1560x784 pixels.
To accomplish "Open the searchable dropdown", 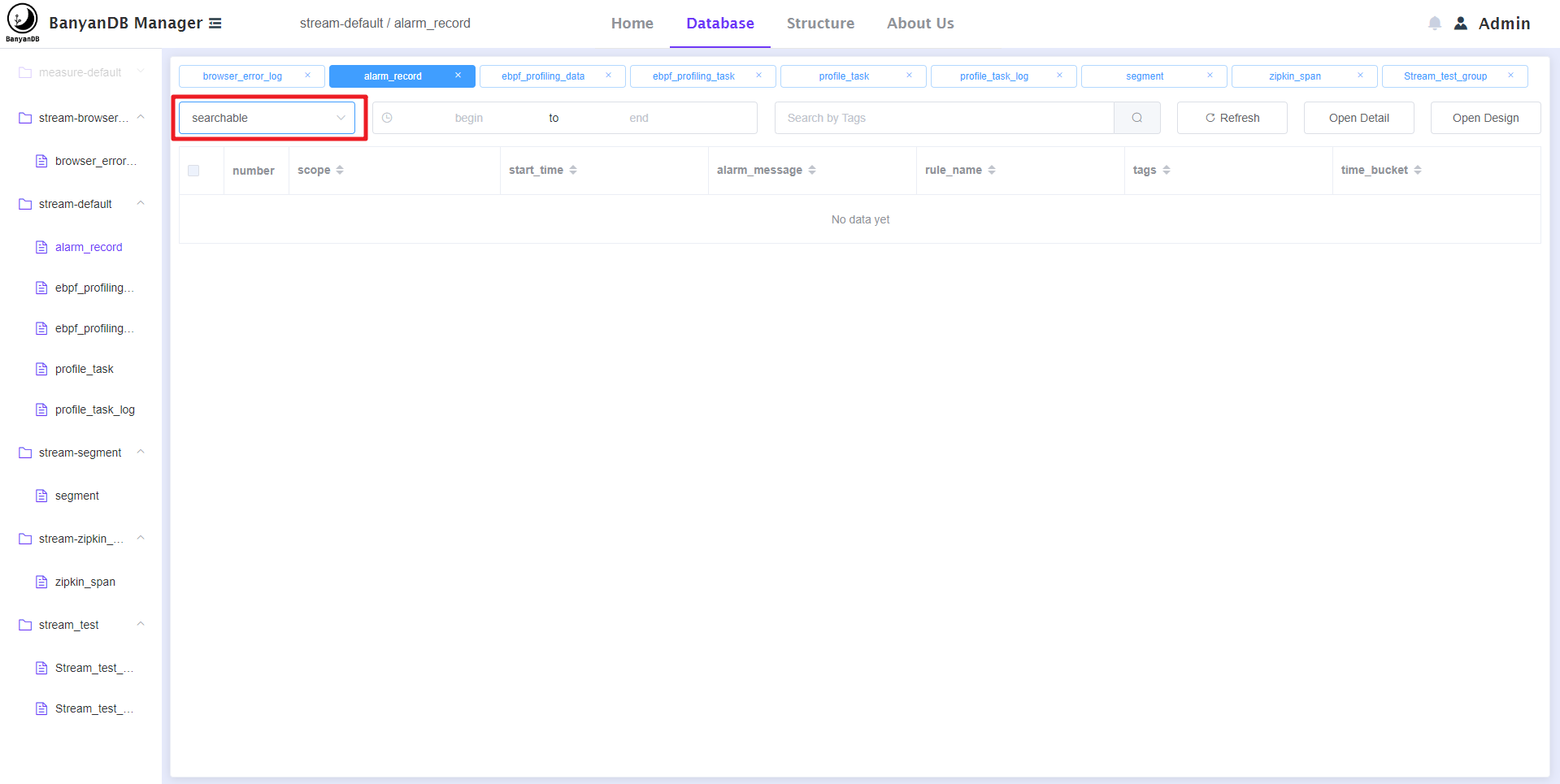I will tap(267, 118).
